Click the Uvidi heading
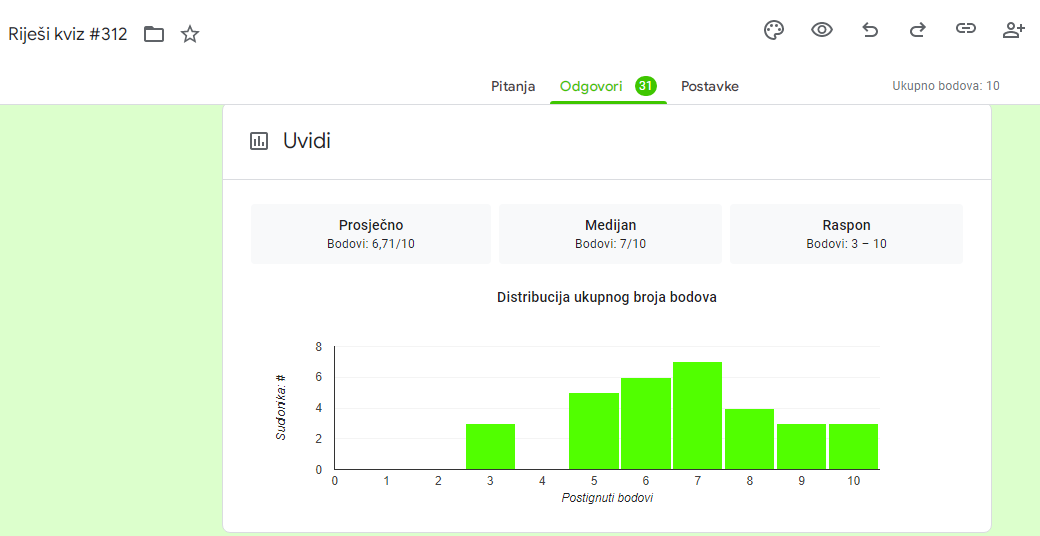The height and width of the screenshot is (536, 1040). click(306, 141)
